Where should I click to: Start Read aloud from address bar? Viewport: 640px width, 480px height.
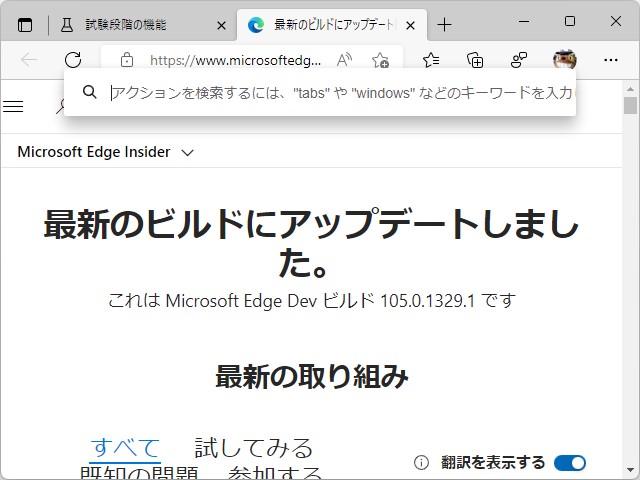click(x=344, y=60)
